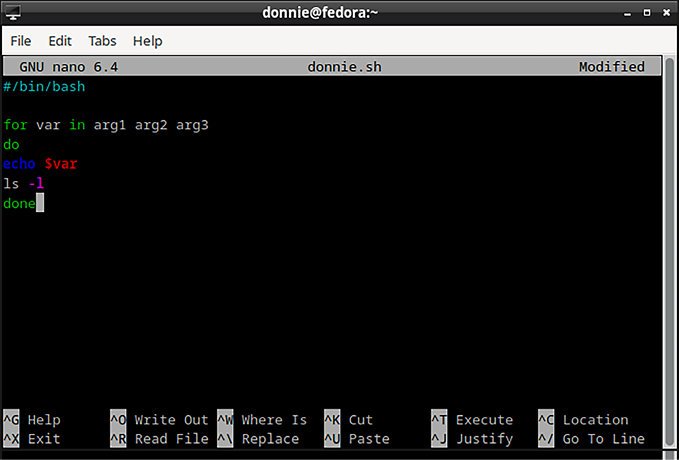The width and height of the screenshot is (679, 460).
Task: Close the donnie@fedora terminal window
Action: pyautogui.click(x=666, y=13)
